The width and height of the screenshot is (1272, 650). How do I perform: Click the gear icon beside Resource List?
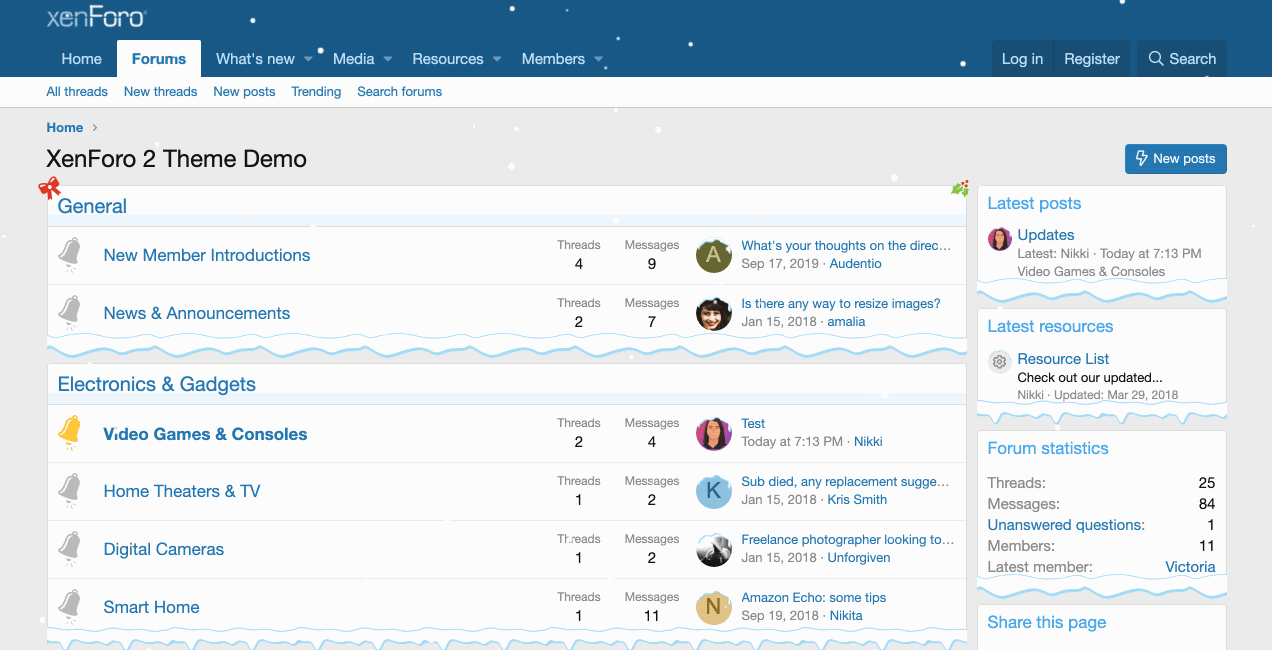(x=999, y=362)
